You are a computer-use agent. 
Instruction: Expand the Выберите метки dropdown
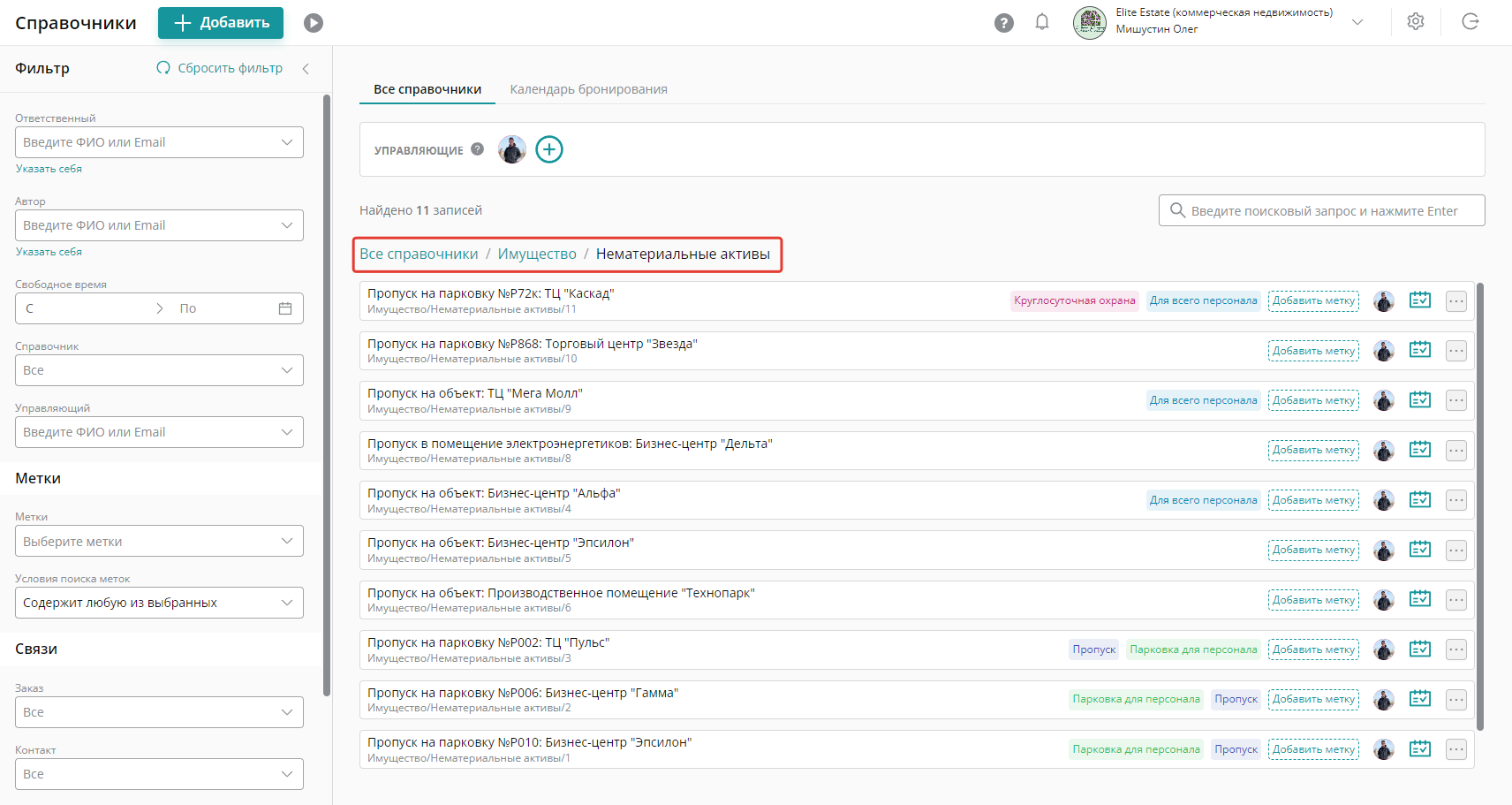pos(159,541)
